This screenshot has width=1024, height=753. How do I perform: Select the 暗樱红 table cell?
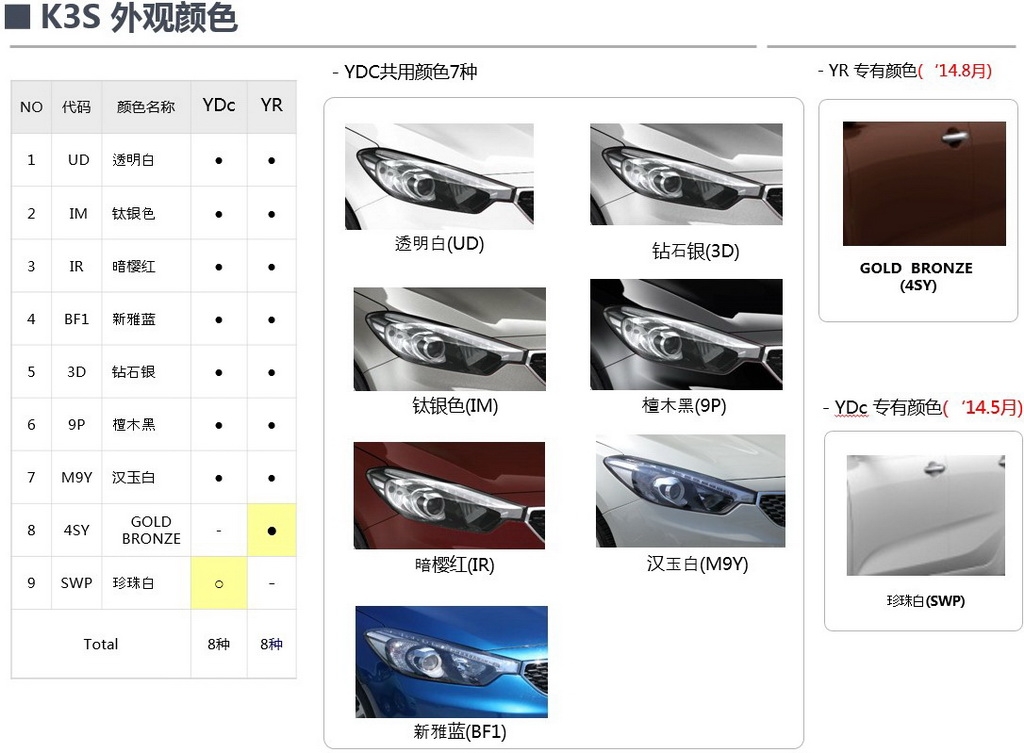click(x=146, y=266)
